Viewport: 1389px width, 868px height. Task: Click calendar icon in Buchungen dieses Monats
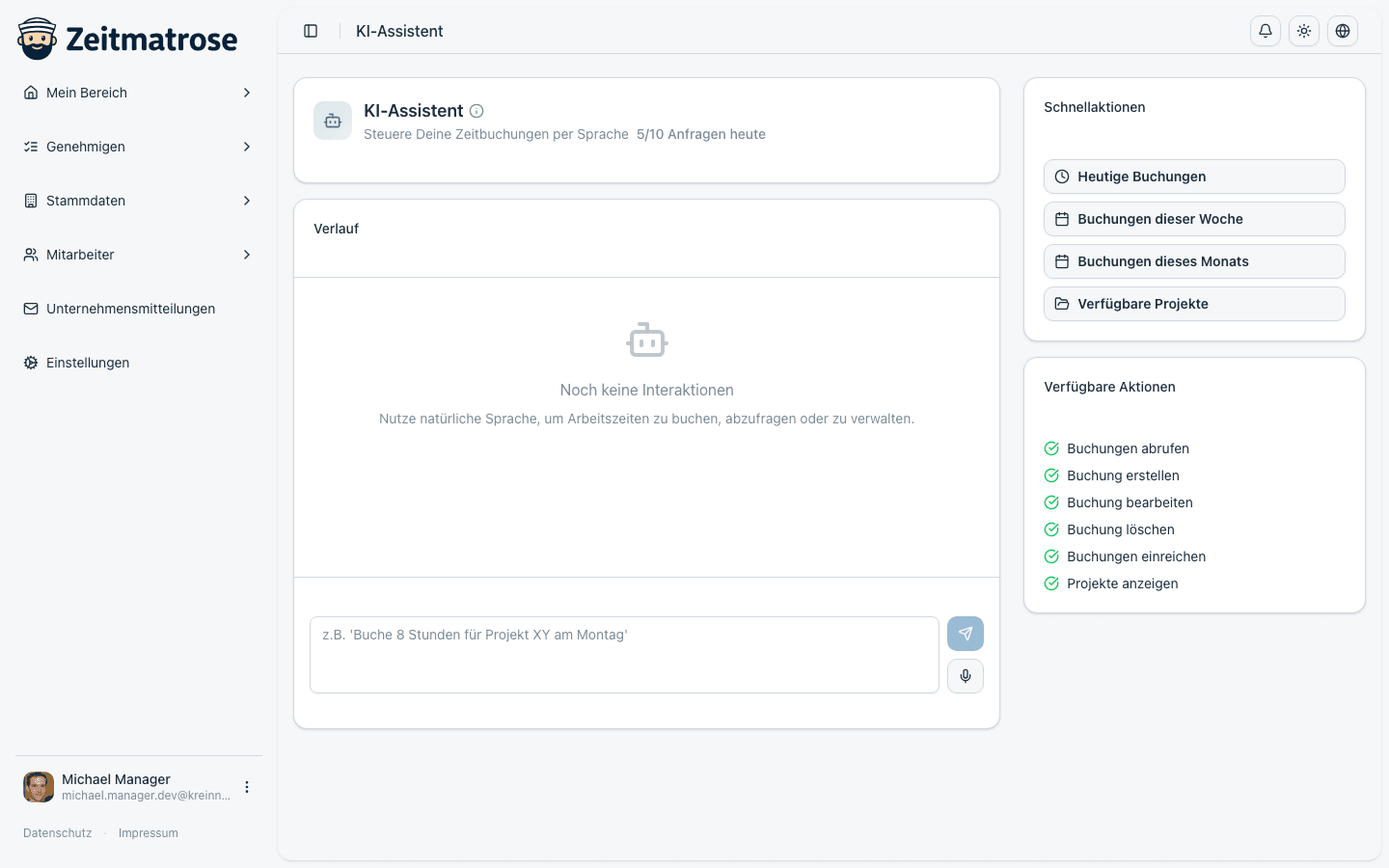[x=1062, y=261]
